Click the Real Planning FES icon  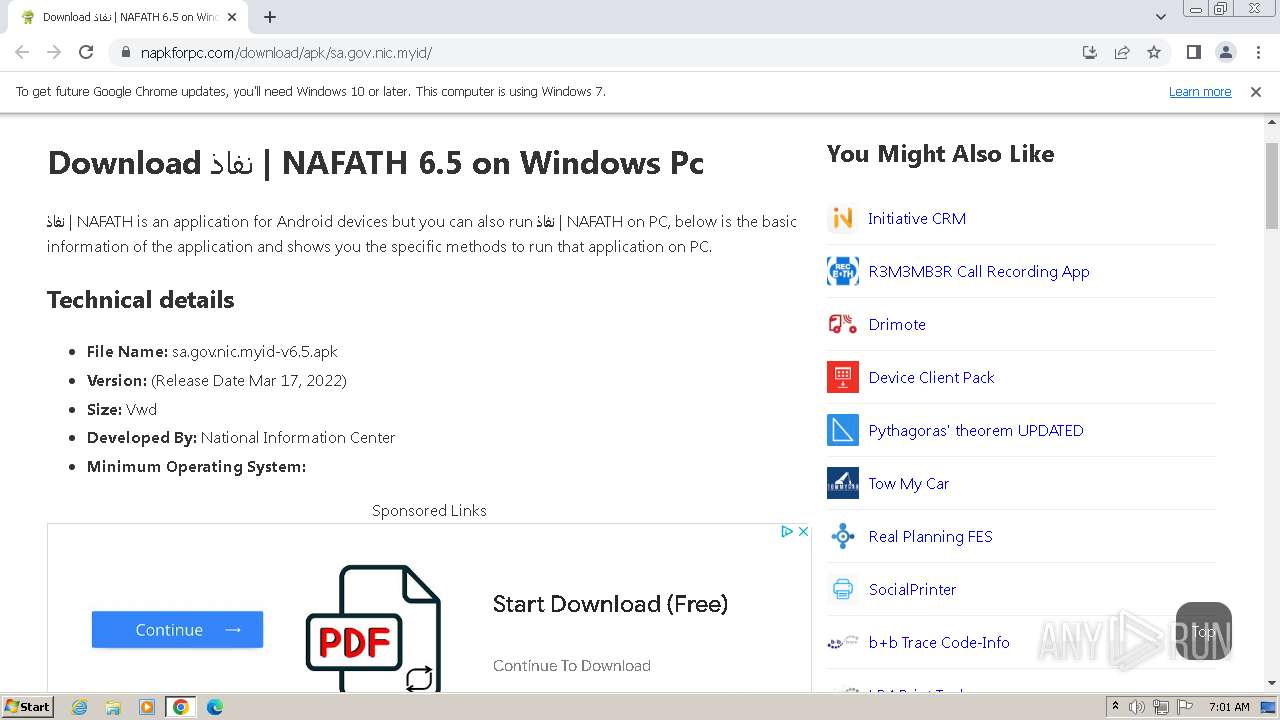843,536
